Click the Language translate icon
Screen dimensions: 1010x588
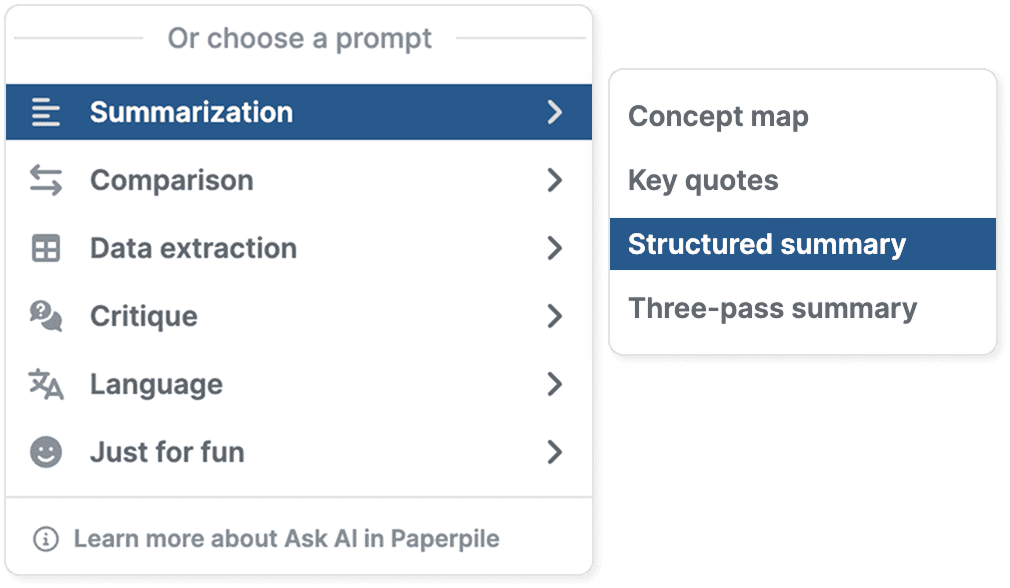tap(46, 385)
